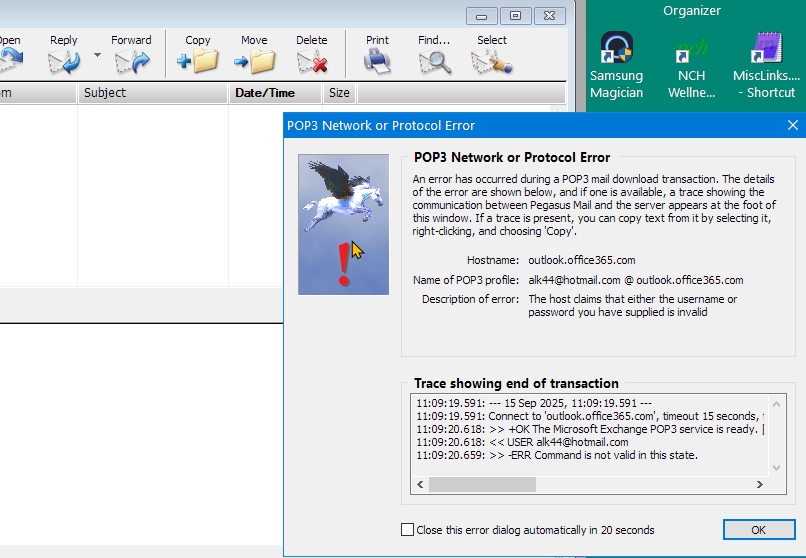Sort by the Date/Time column header
The width and height of the screenshot is (806, 558).
276,93
